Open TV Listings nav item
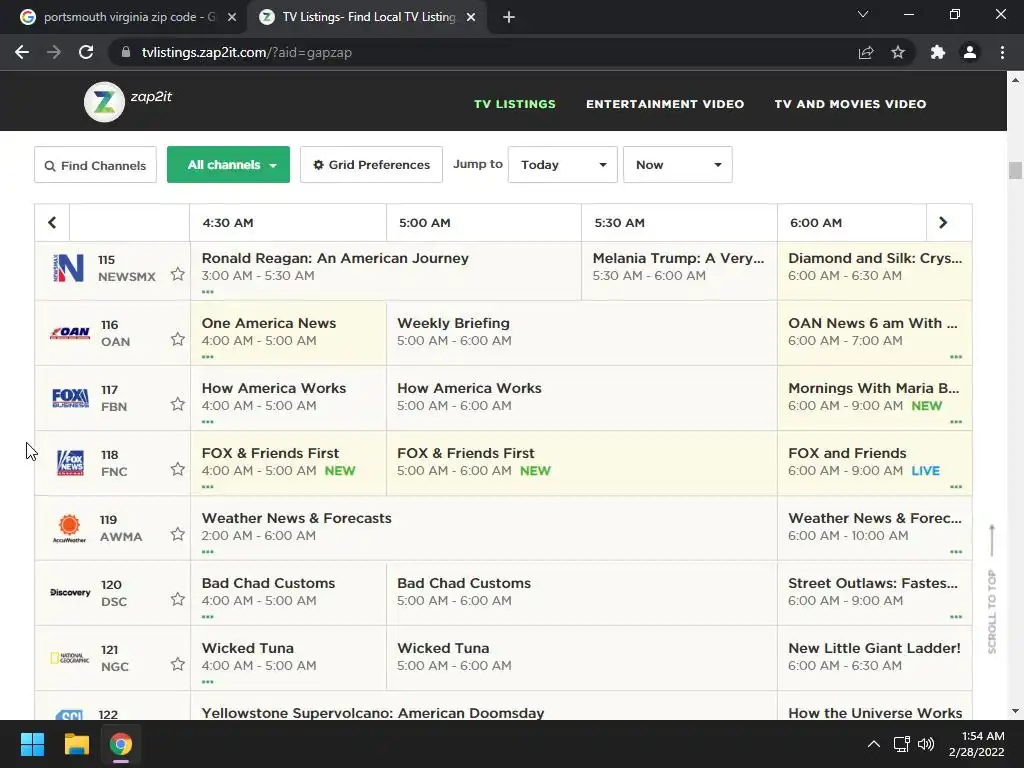Image resolution: width=1024 pixels, height=768 pixels. click(515, 104)
